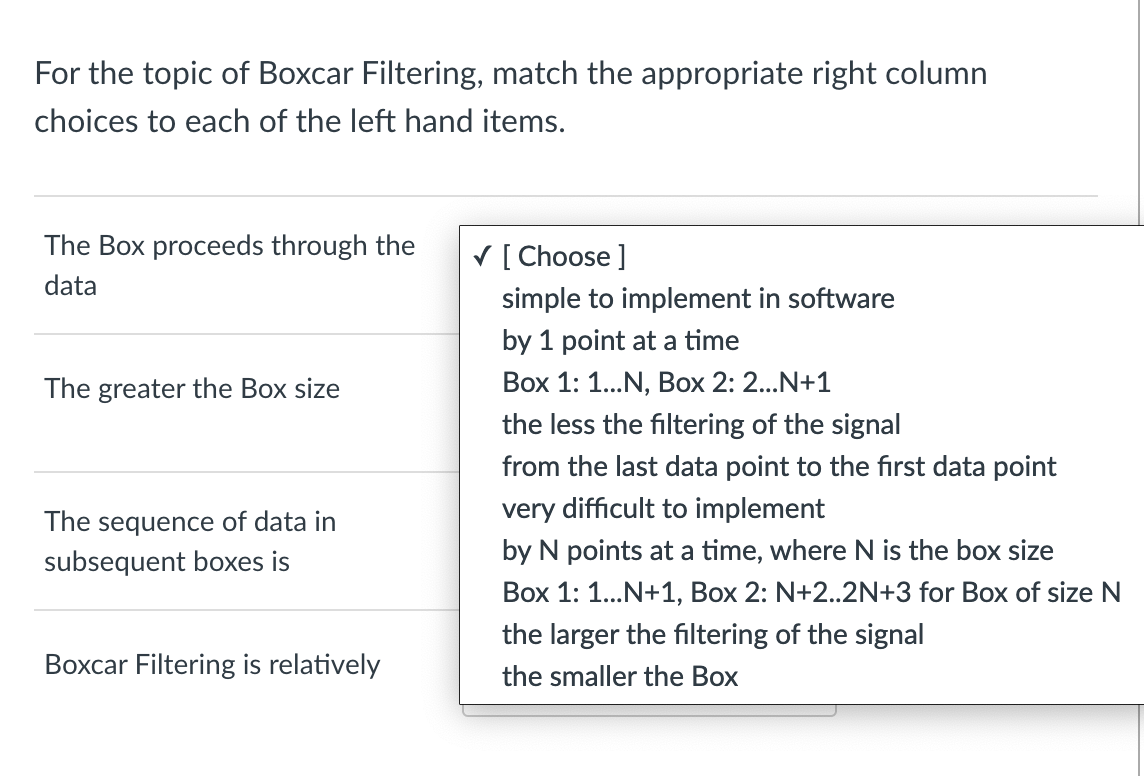This screenshot has width=1144, height=776.
Task: Click the divider below the question prompt
Action: click(567, 193)
